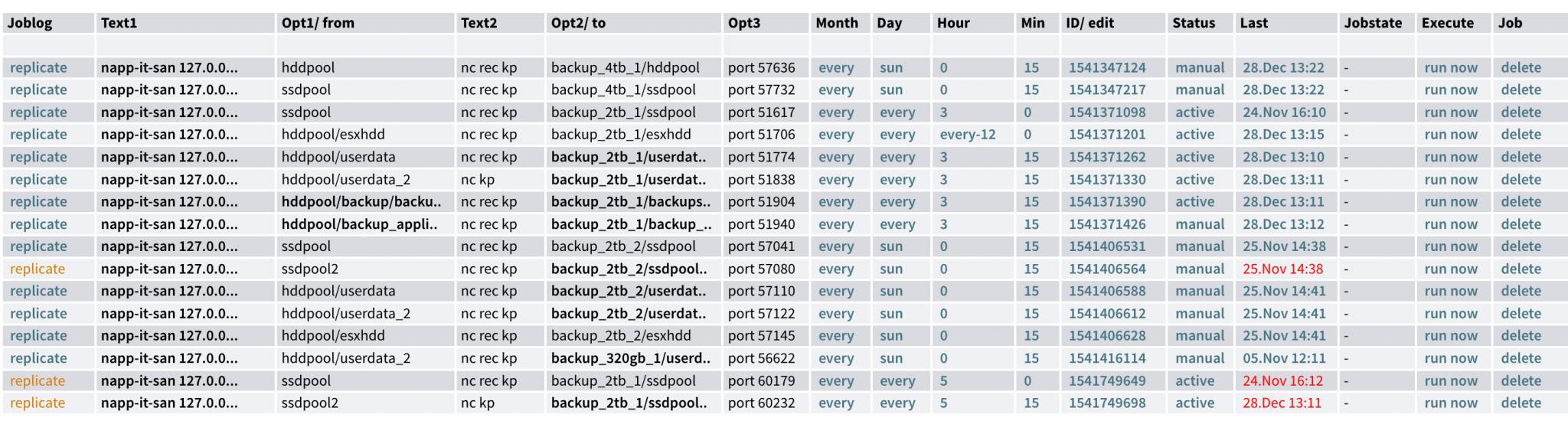Screen dimensions: 1568x424
Task: Click last-run date 05.Nov 12:11
Action: point(1282,358)
